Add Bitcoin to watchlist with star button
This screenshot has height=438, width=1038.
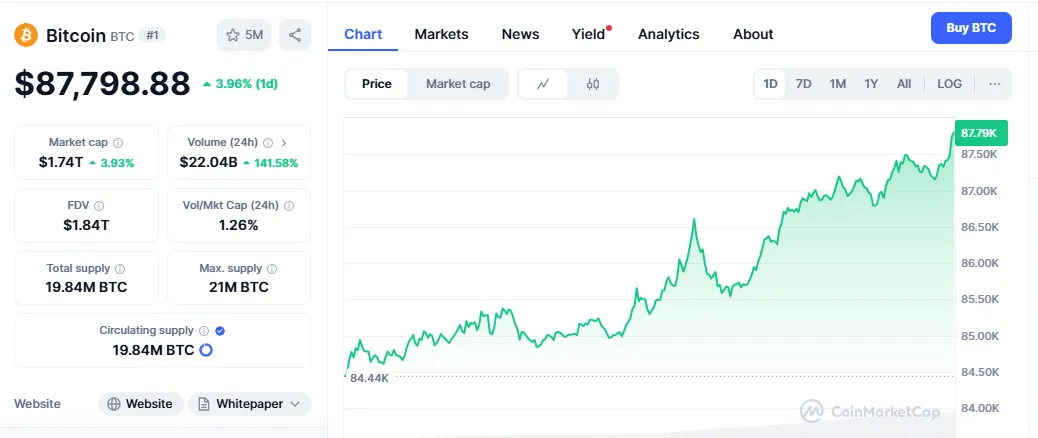[244, 35]
